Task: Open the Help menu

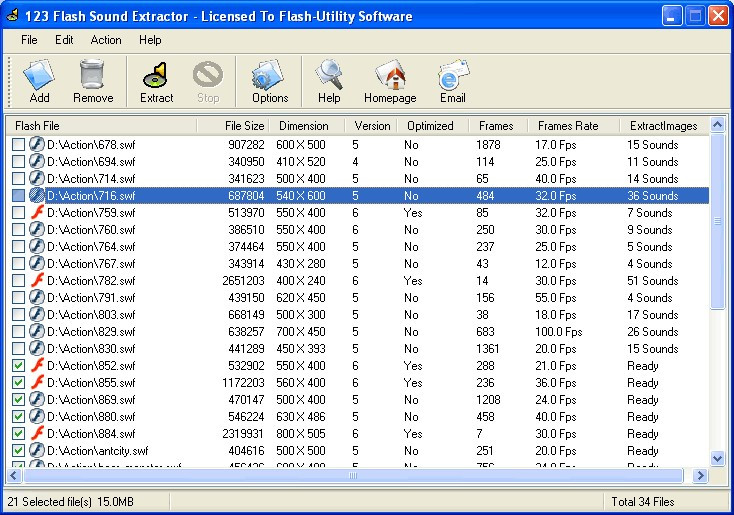Action: (150, 40)
